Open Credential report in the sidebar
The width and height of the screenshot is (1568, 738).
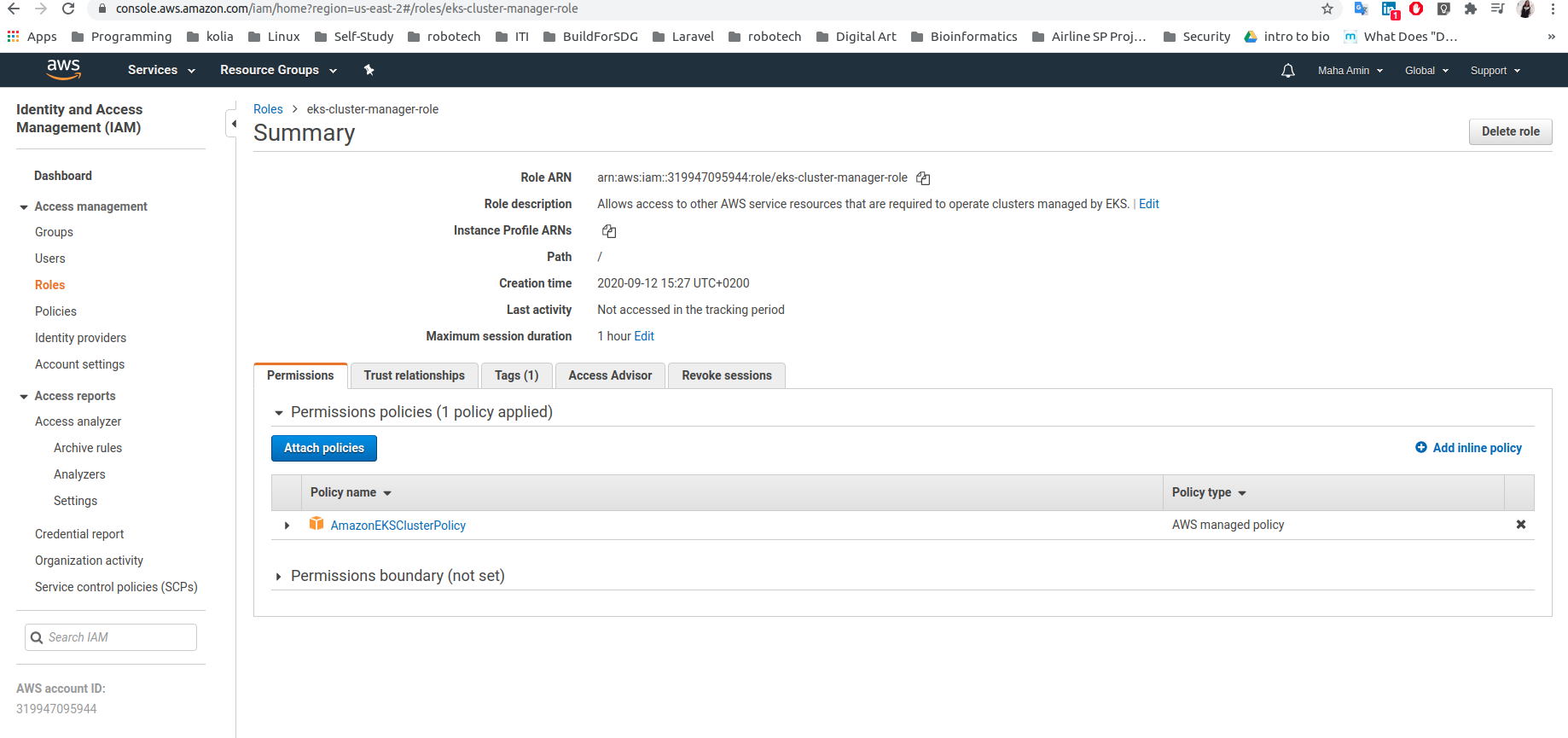coord(79,534)
